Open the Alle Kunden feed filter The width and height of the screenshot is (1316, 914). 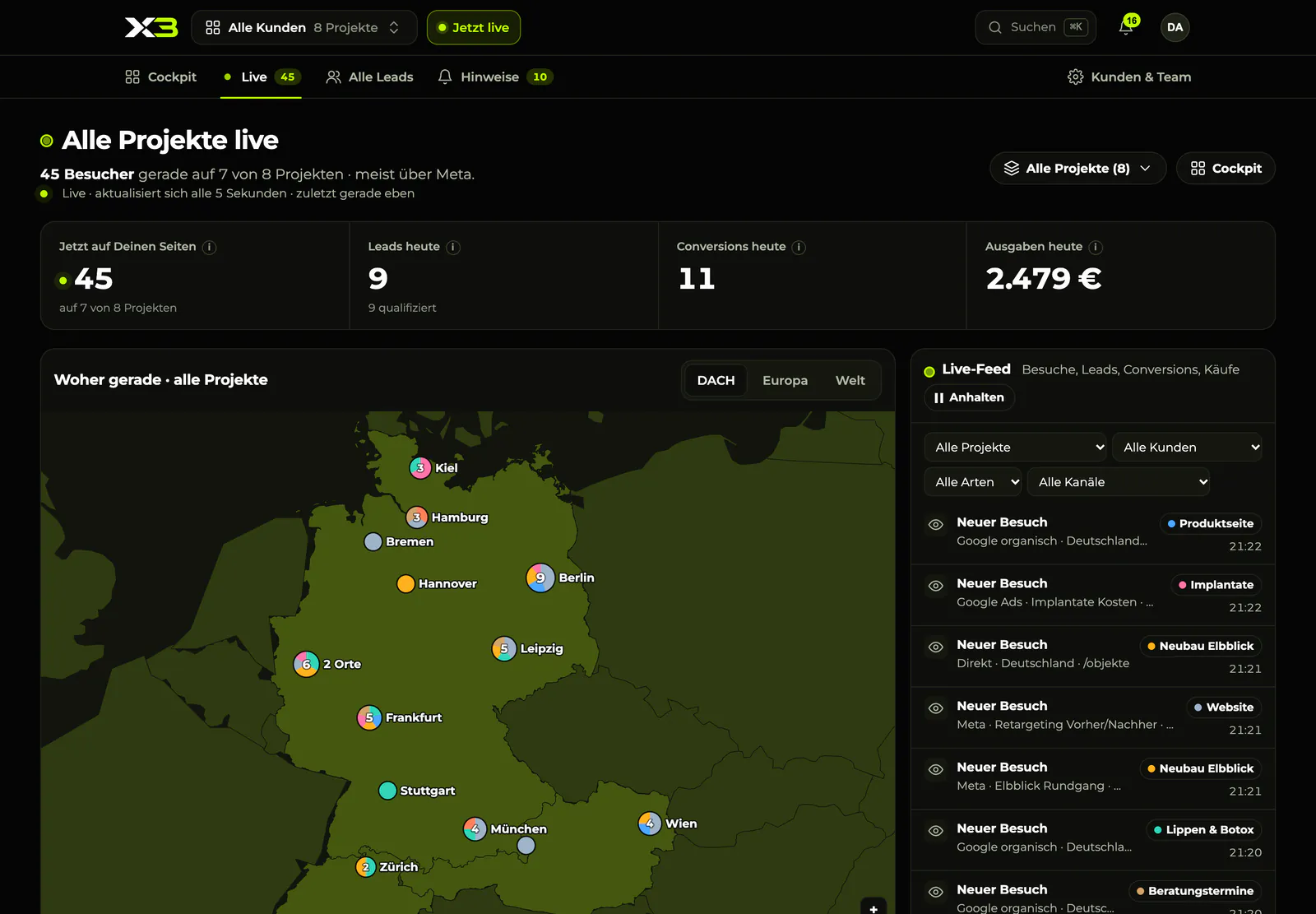pos(1187,447)
